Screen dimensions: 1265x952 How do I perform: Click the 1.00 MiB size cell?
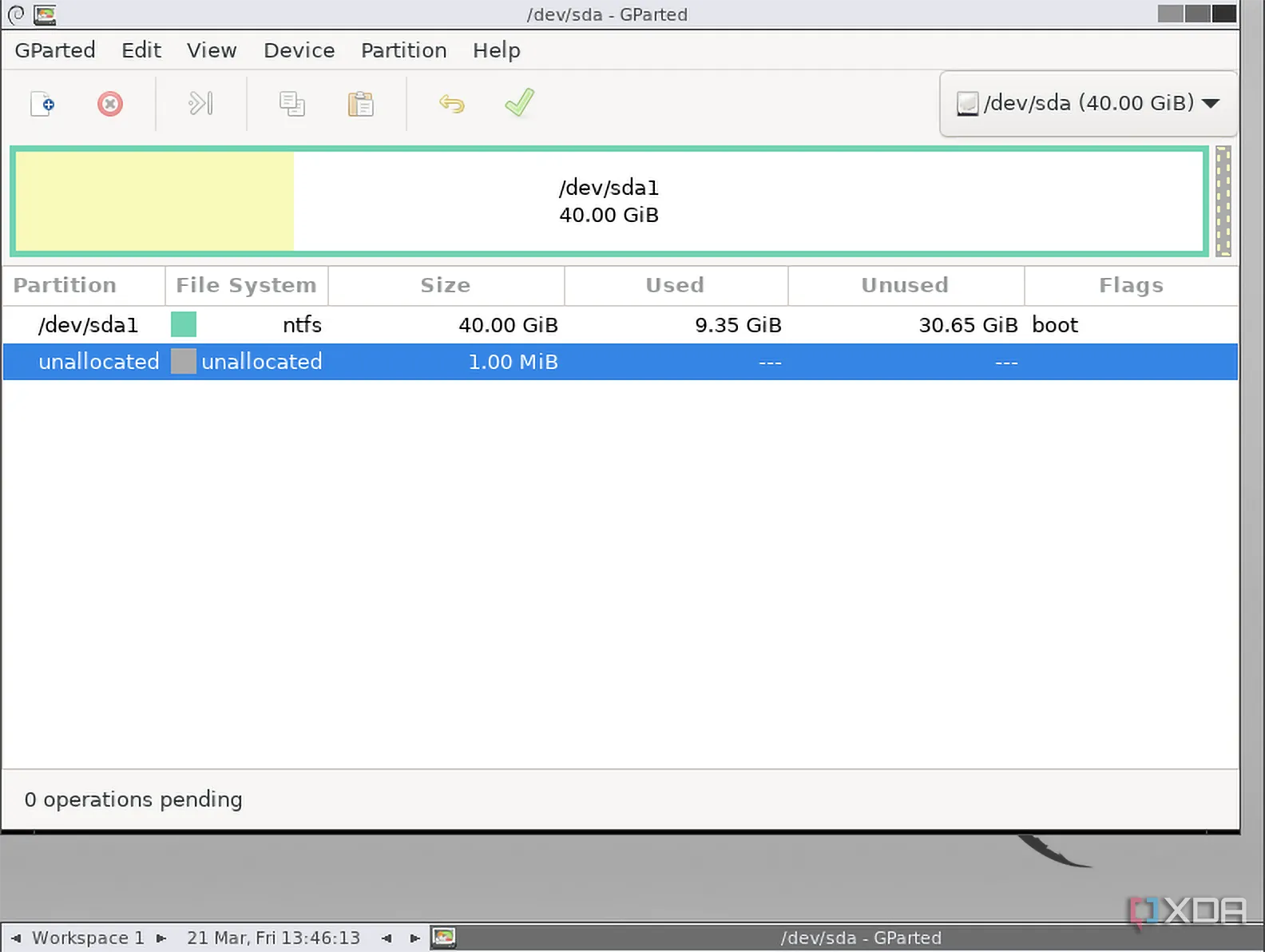513,362
